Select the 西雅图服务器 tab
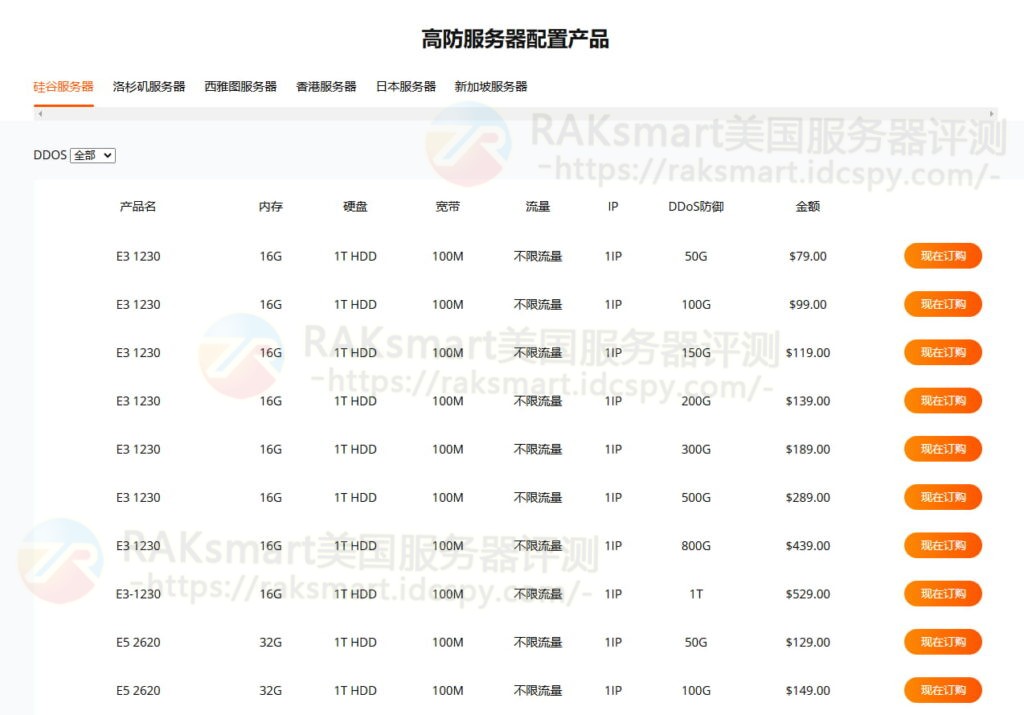The height and width of the screenshot is (715, 1024). click(x=238, y=86)
